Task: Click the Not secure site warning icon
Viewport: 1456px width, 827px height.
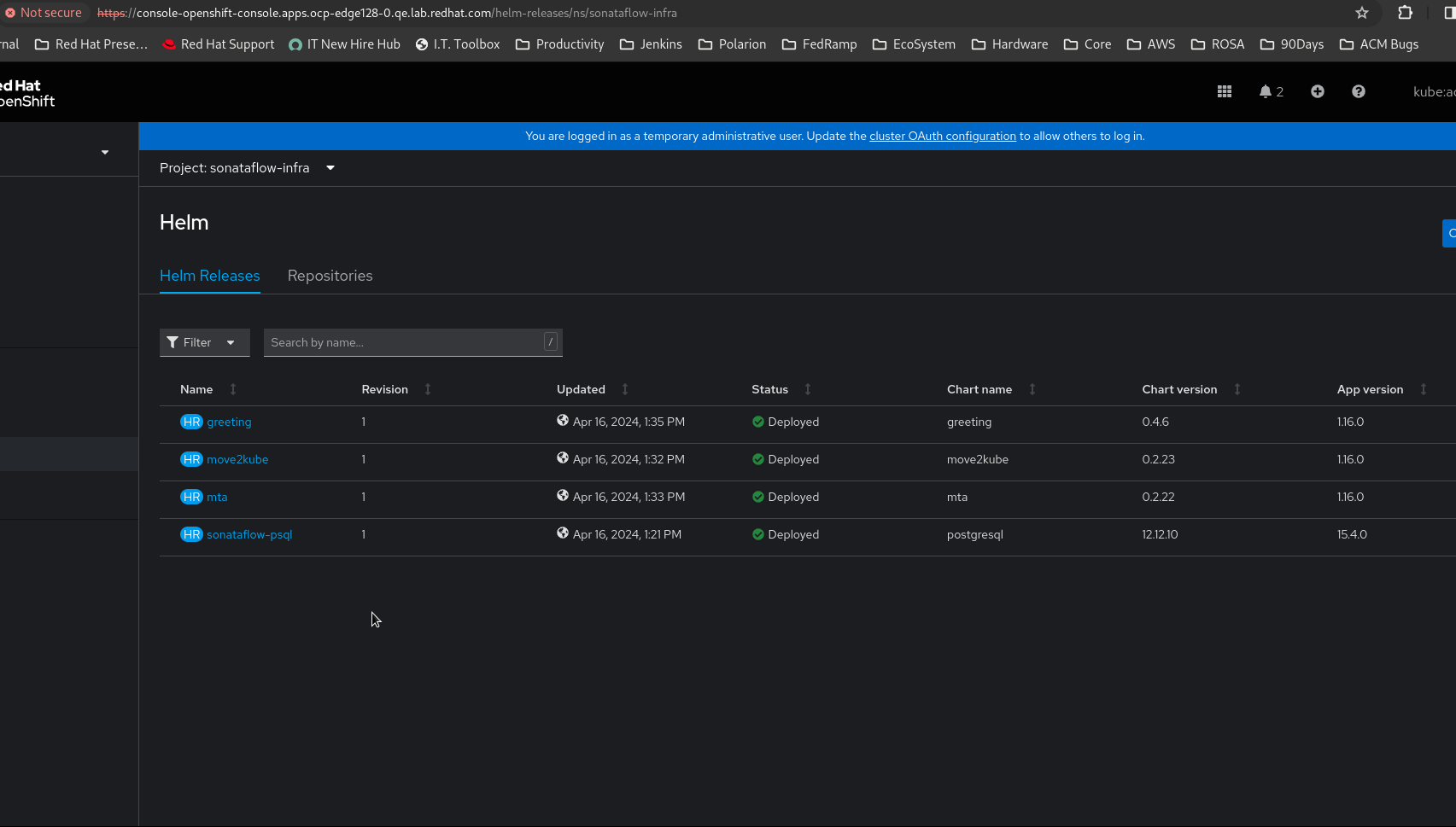Action: coord(10,13)
